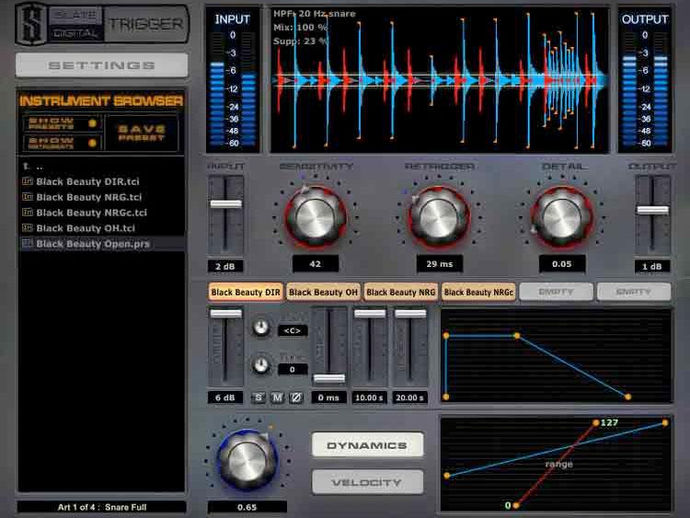The image size is (690, 518).
Task: Switch to the Black Beauty DIR slot tab
Action: [x=246, y=292]
